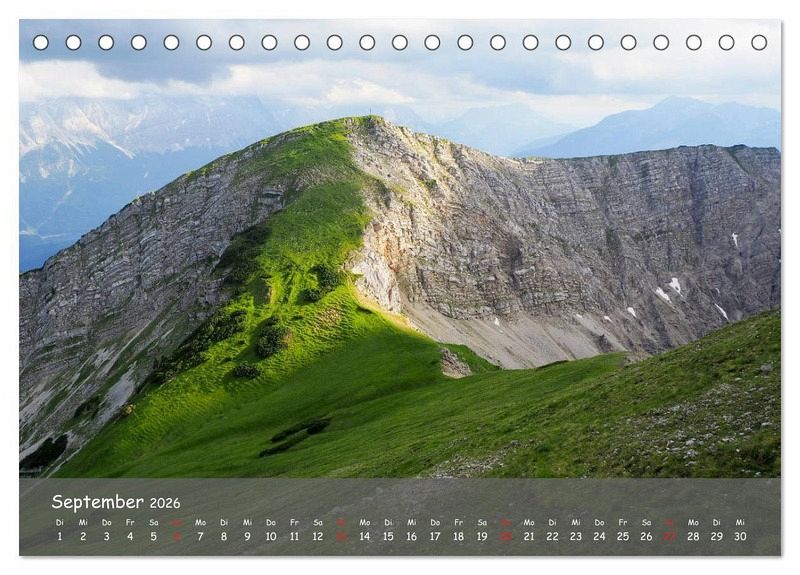
Task: Click the snow patches on the rocky slope
Action: point(670,290)
